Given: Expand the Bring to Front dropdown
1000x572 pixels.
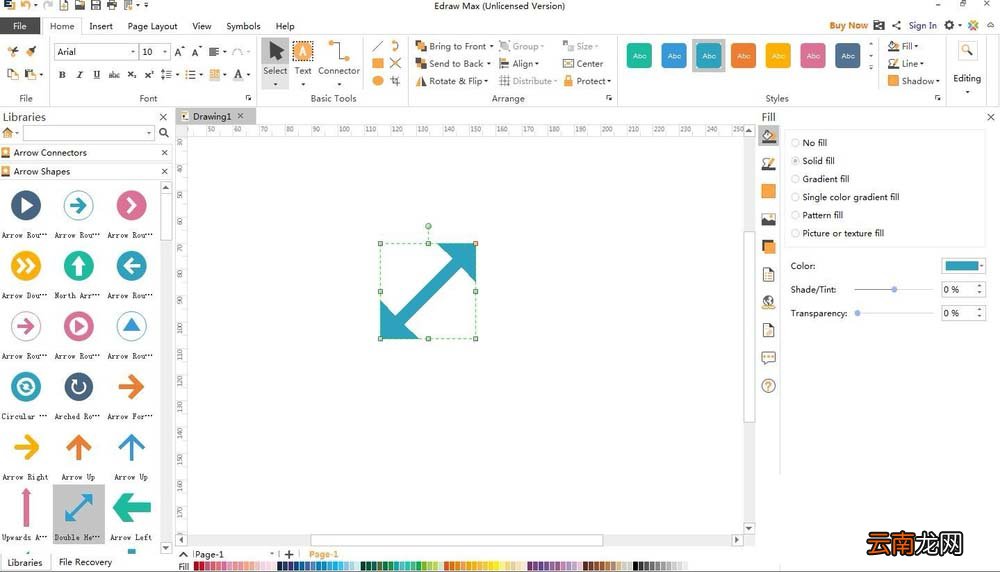Looking at the screenshot, I should coord(491,47).
